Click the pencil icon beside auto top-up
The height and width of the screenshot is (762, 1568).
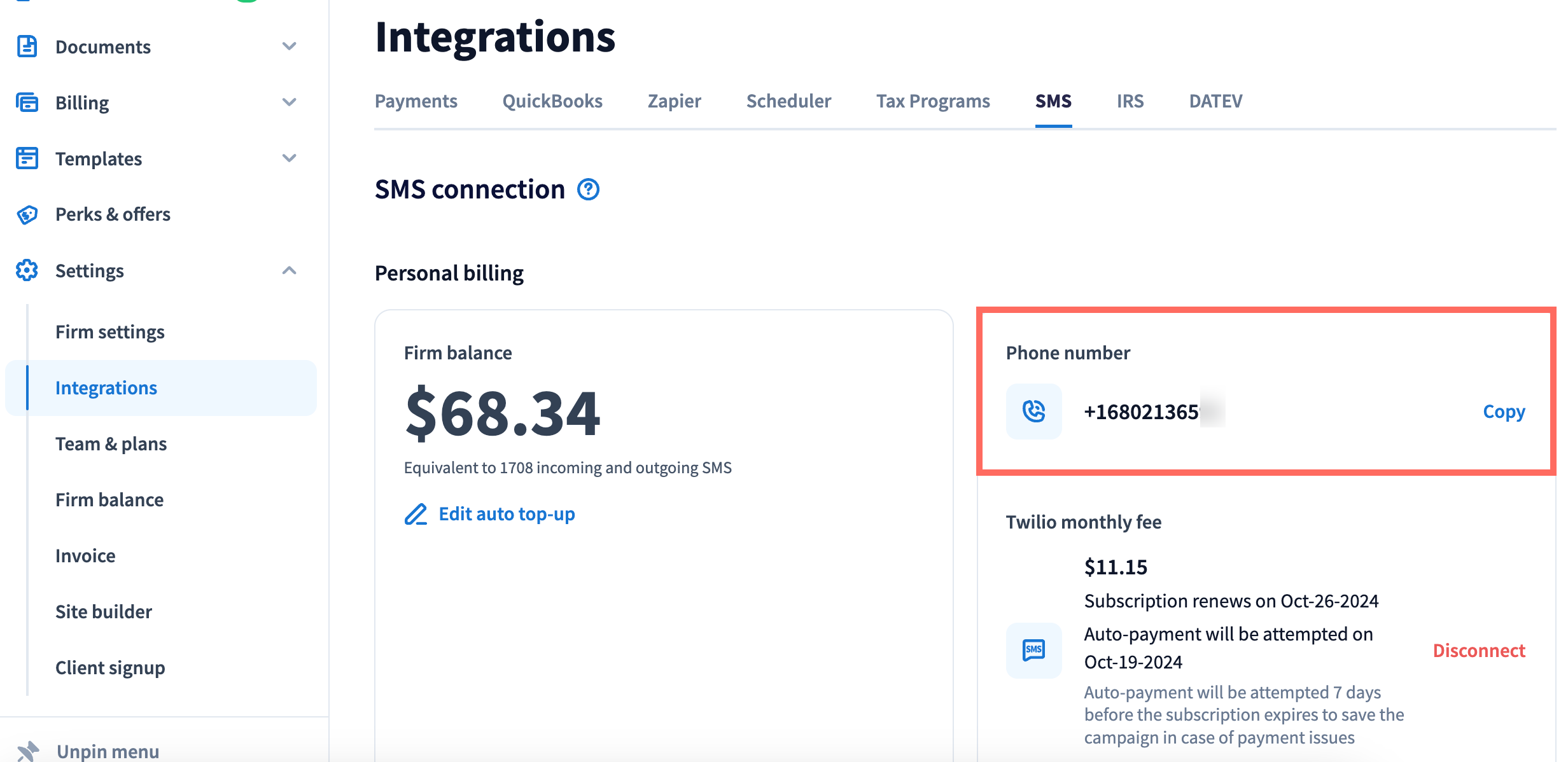click(x=416, y=514)
